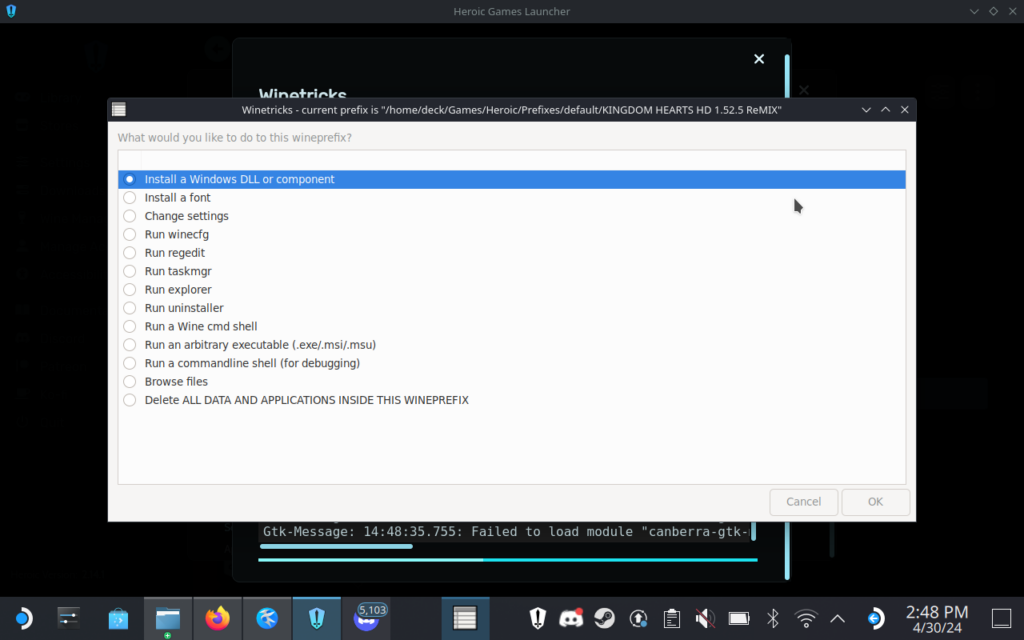
Task: Expand hidden system tray icons arrow
Action: click(x=837, y=618)
